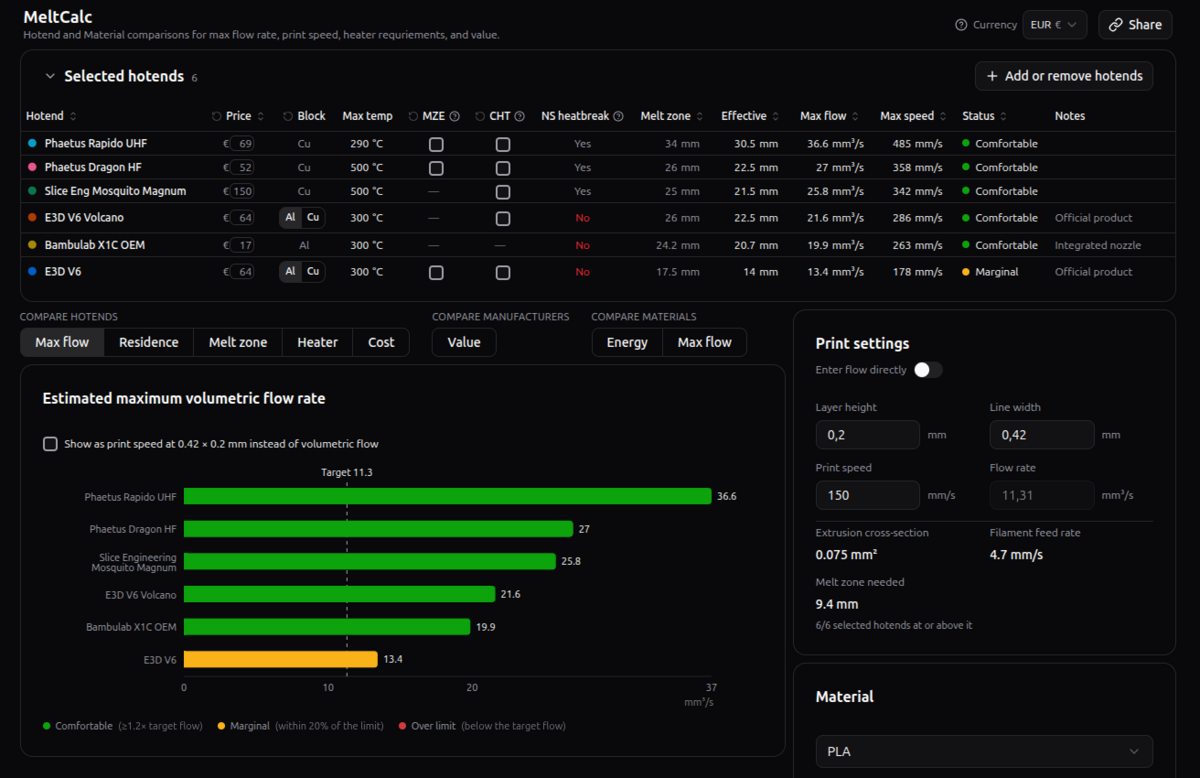Click the E3D V6 blue color dot
The height and width of the screenshot is (778, 1200).
(x=33, y=272)
